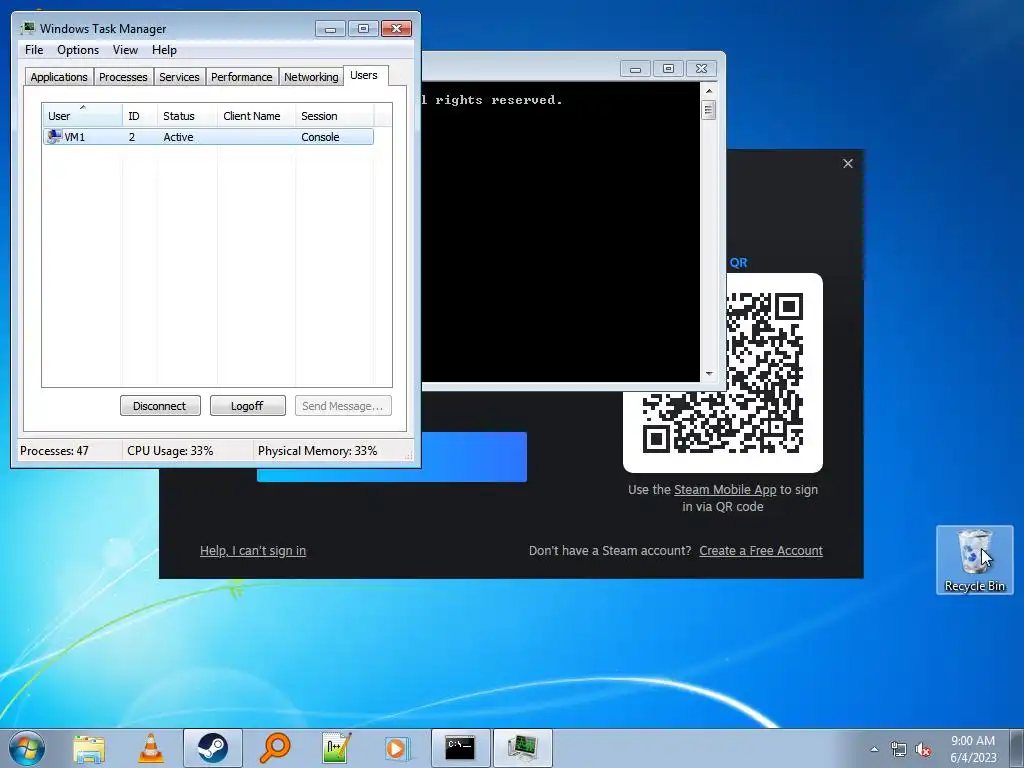Click the Logoff button
This screenshot has height=768, width=1024.
(248, 406)
